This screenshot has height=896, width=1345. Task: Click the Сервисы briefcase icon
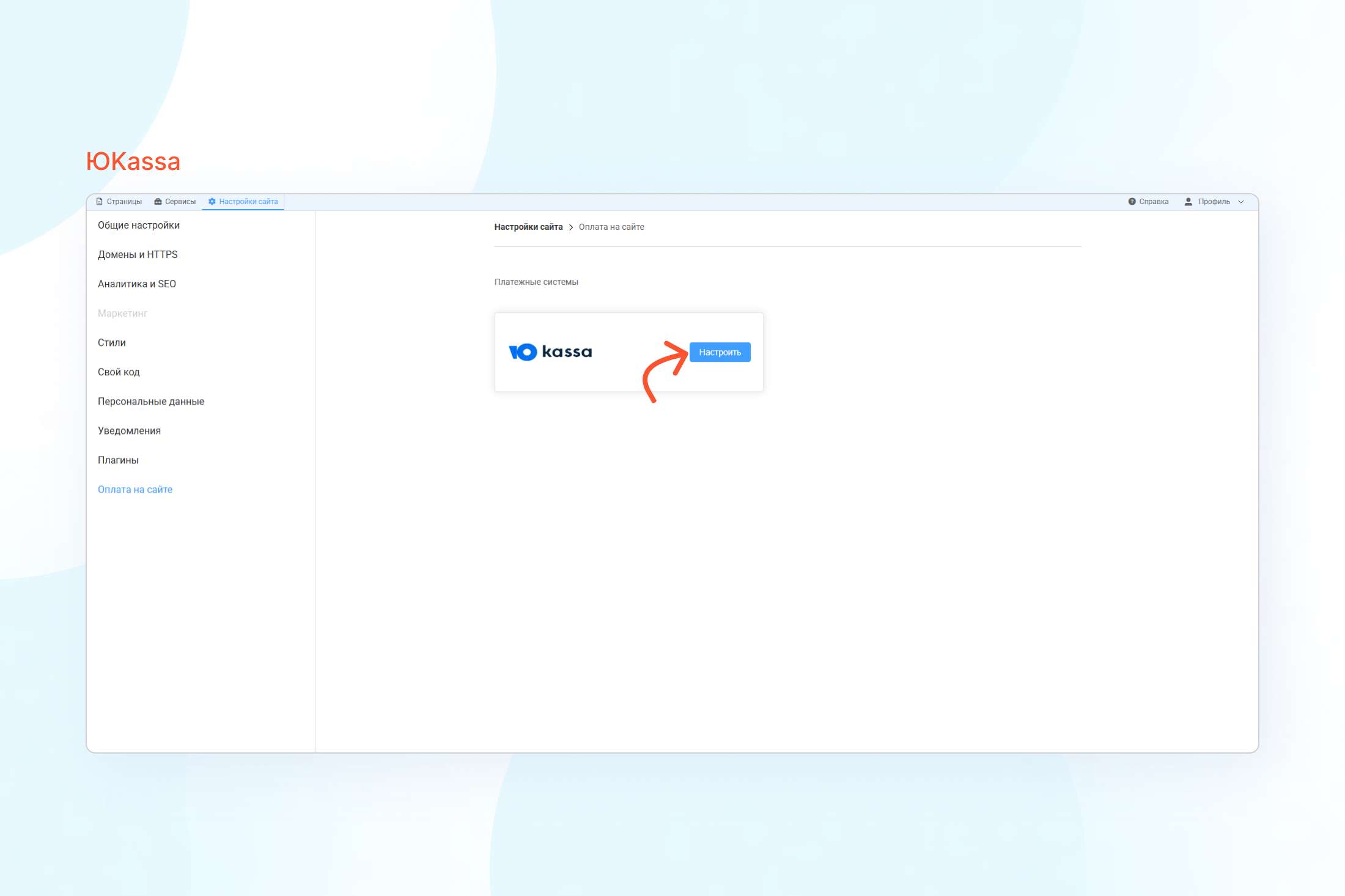tap(158, 202)
